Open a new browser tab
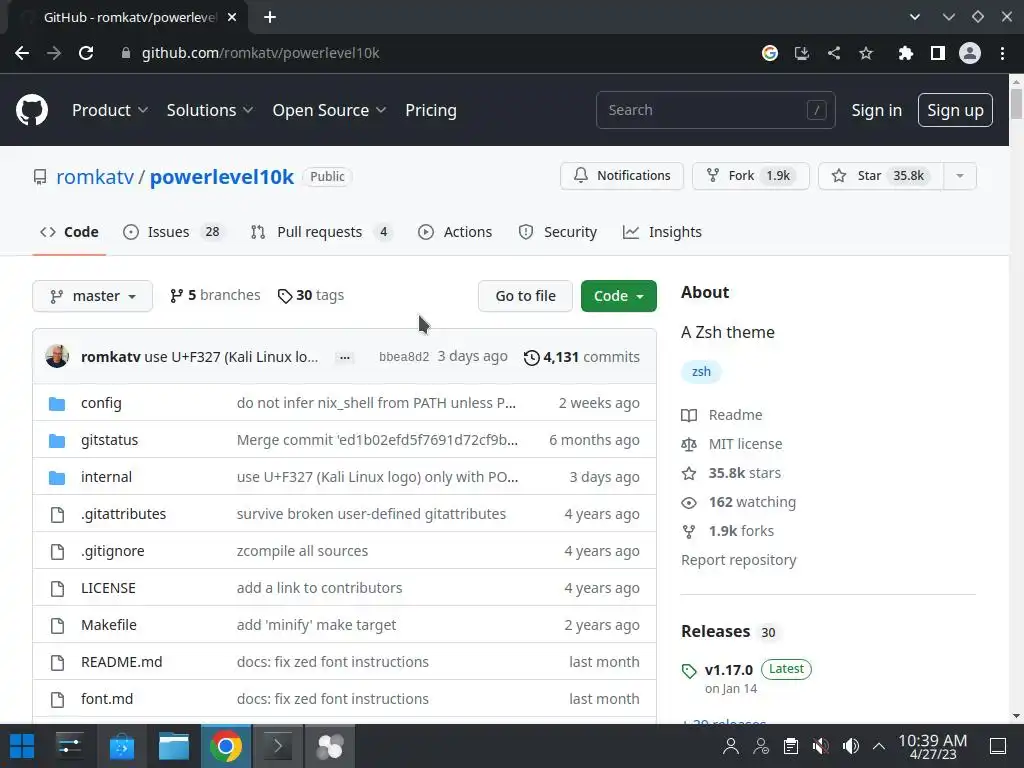Screen dimensions: 1024x768 tap(270, 17)
